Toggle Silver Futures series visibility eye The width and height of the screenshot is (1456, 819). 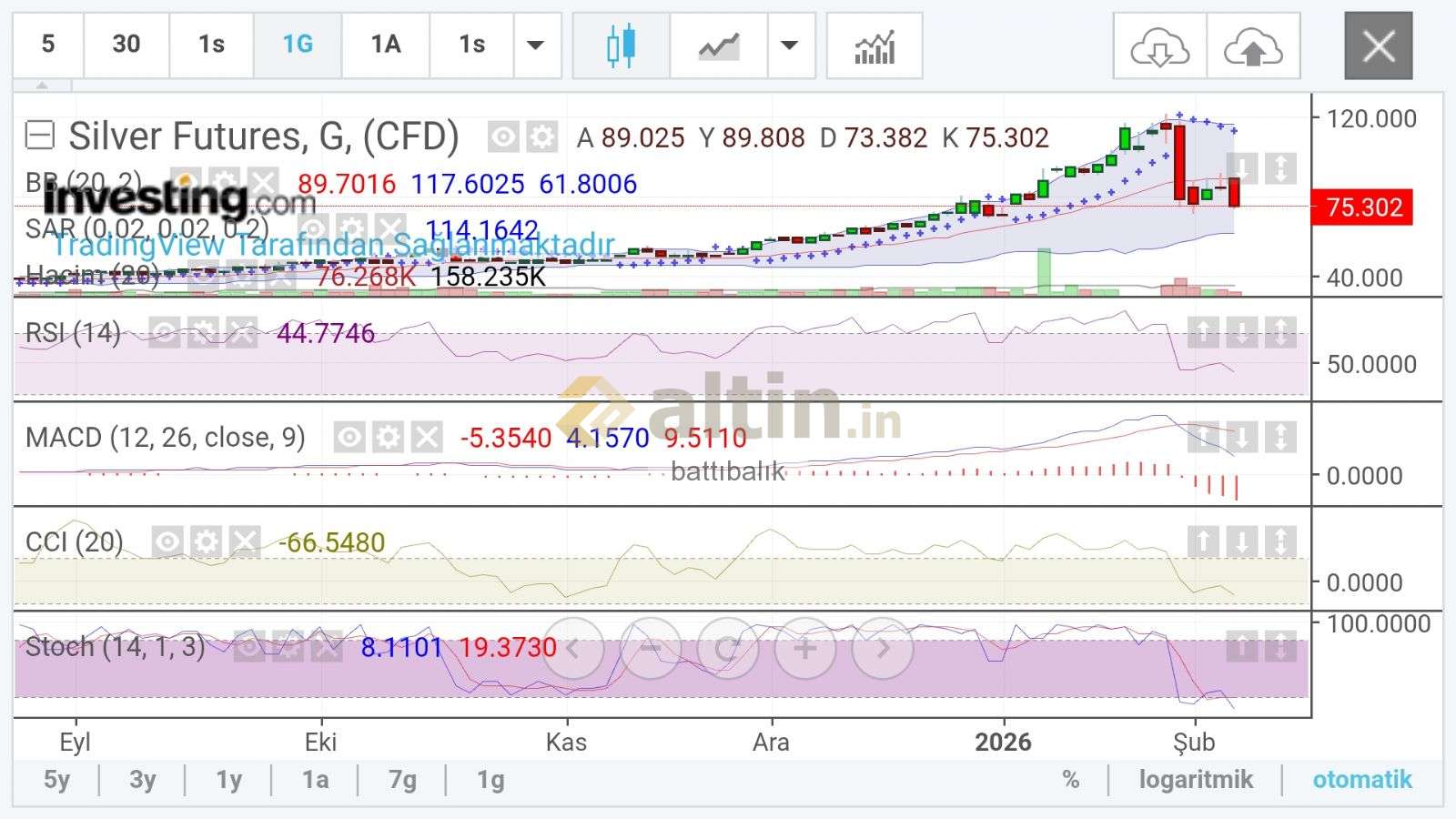[x=502, y=137]
